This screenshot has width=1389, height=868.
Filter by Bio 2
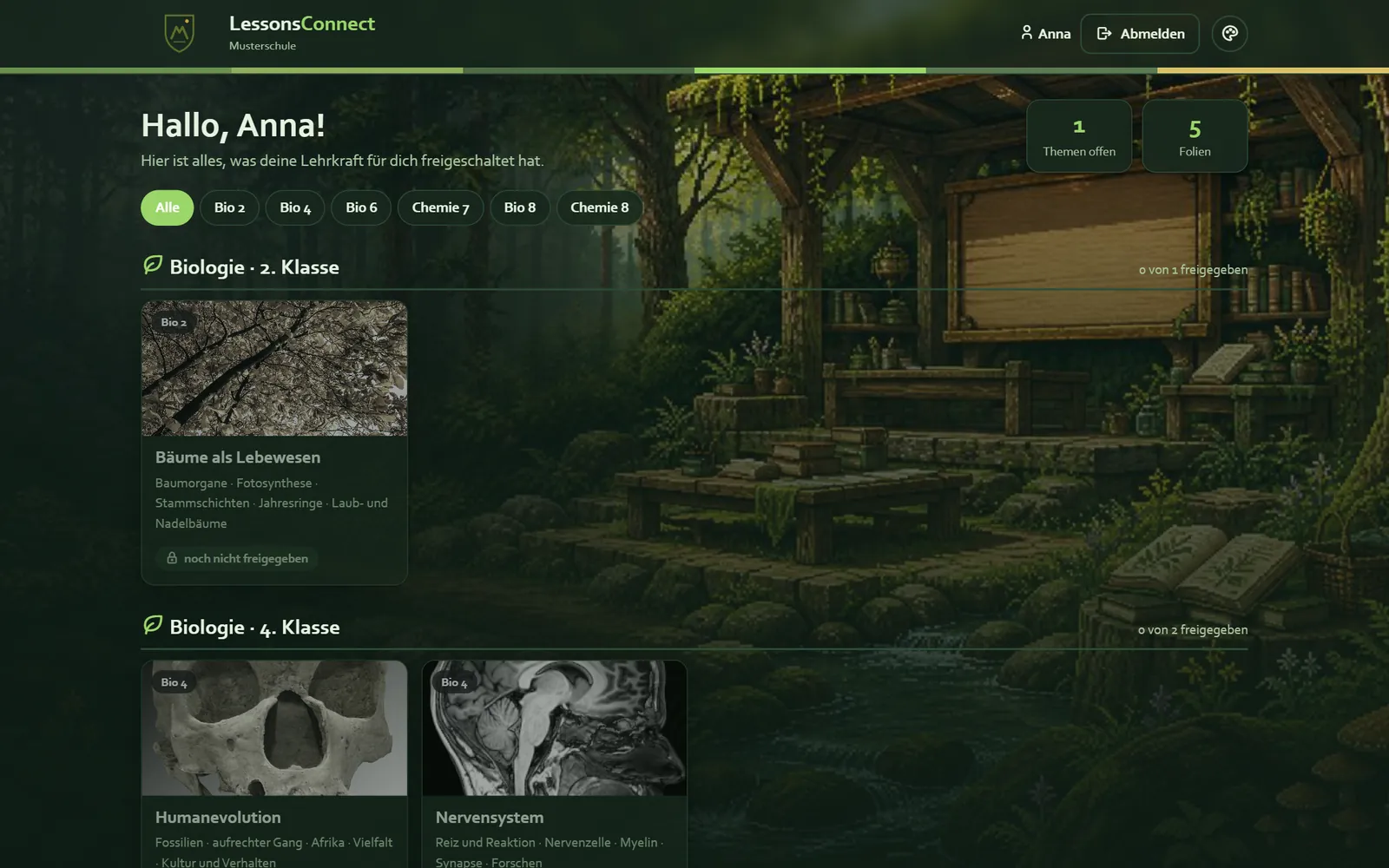pos(229,207)
